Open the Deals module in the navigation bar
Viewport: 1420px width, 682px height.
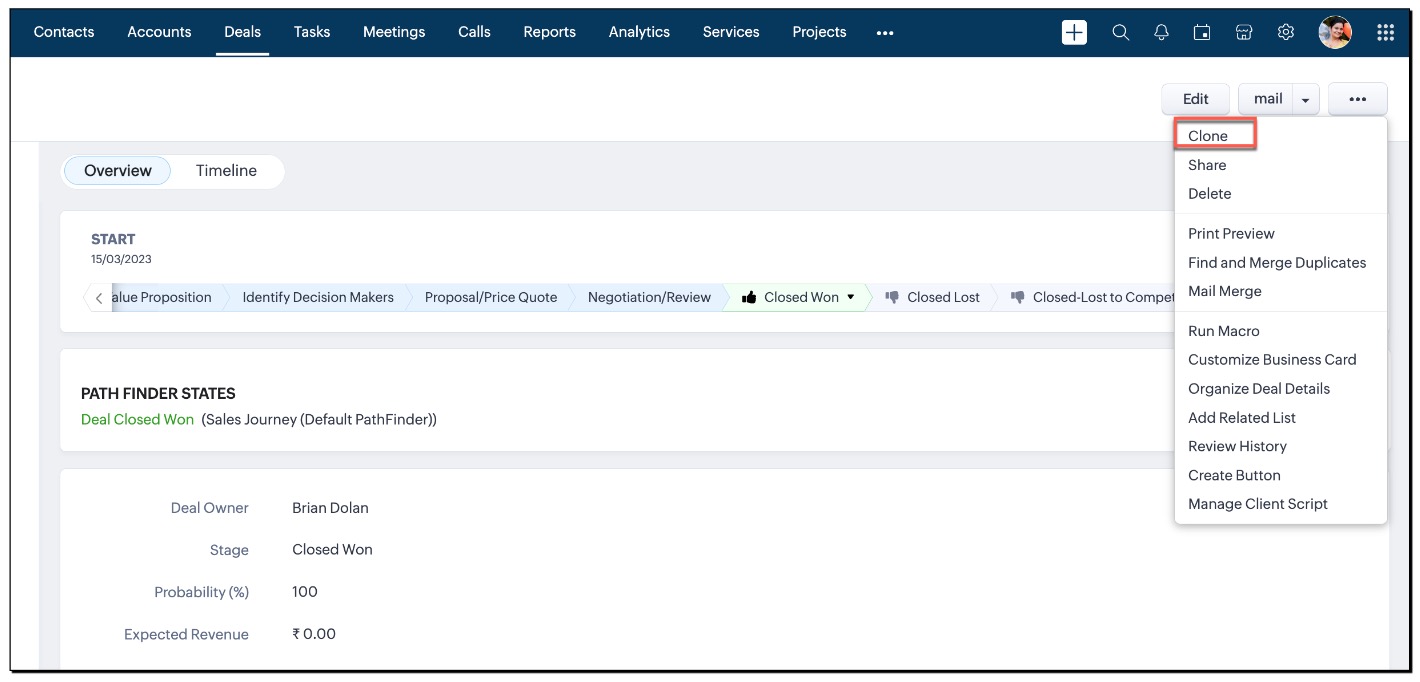(242, 31)
